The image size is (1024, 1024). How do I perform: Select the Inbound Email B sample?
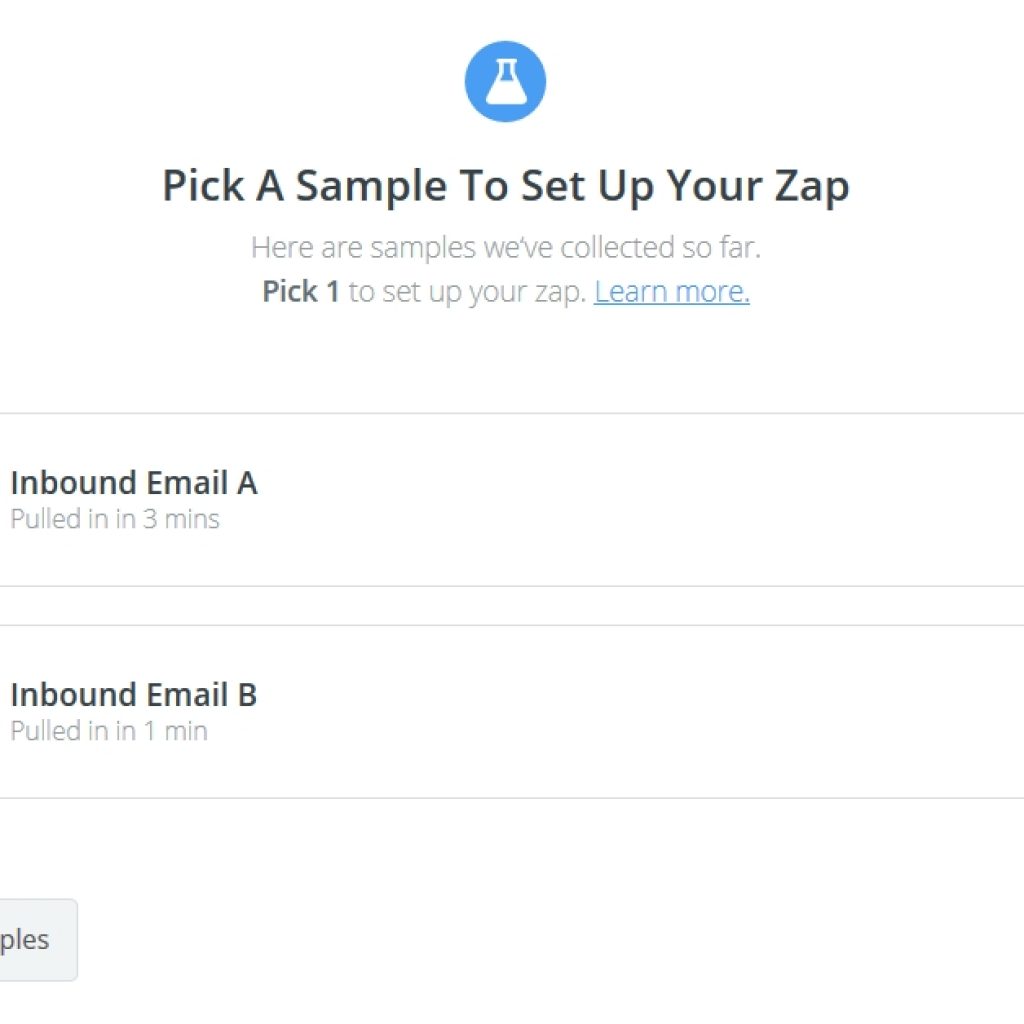point(512,711)
